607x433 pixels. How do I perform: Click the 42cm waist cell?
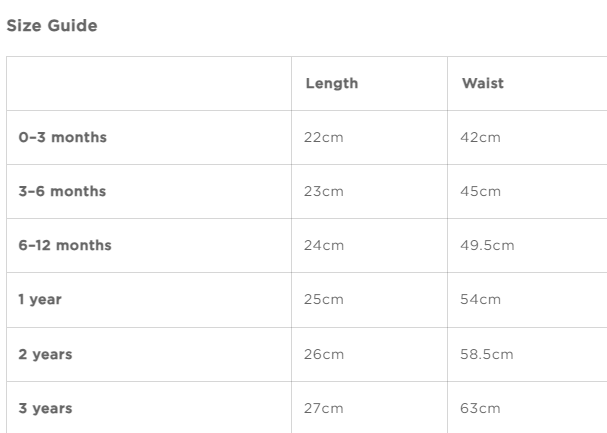tap(480, 137)
